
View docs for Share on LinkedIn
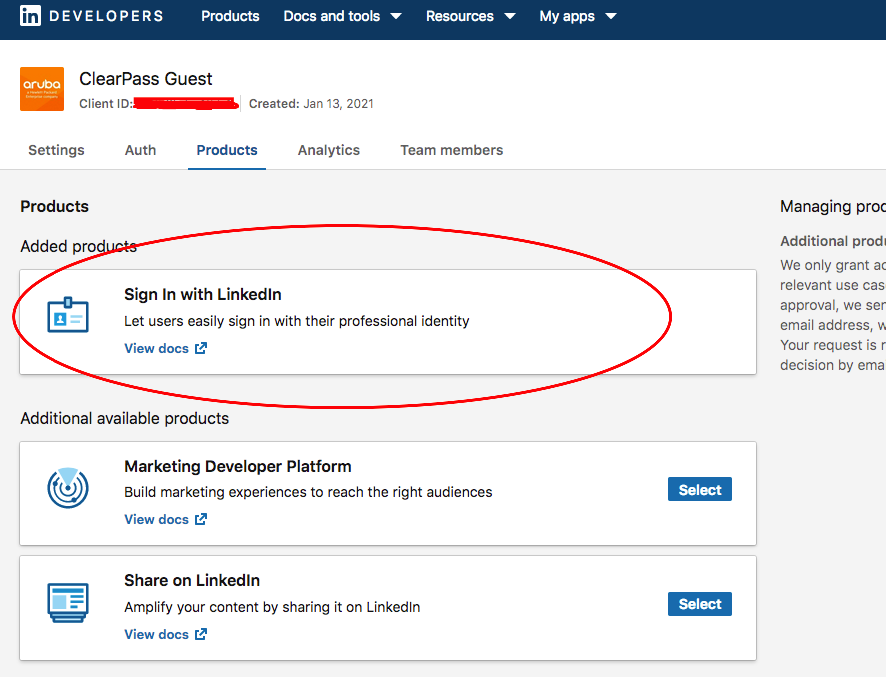click(x=157, y=634)
